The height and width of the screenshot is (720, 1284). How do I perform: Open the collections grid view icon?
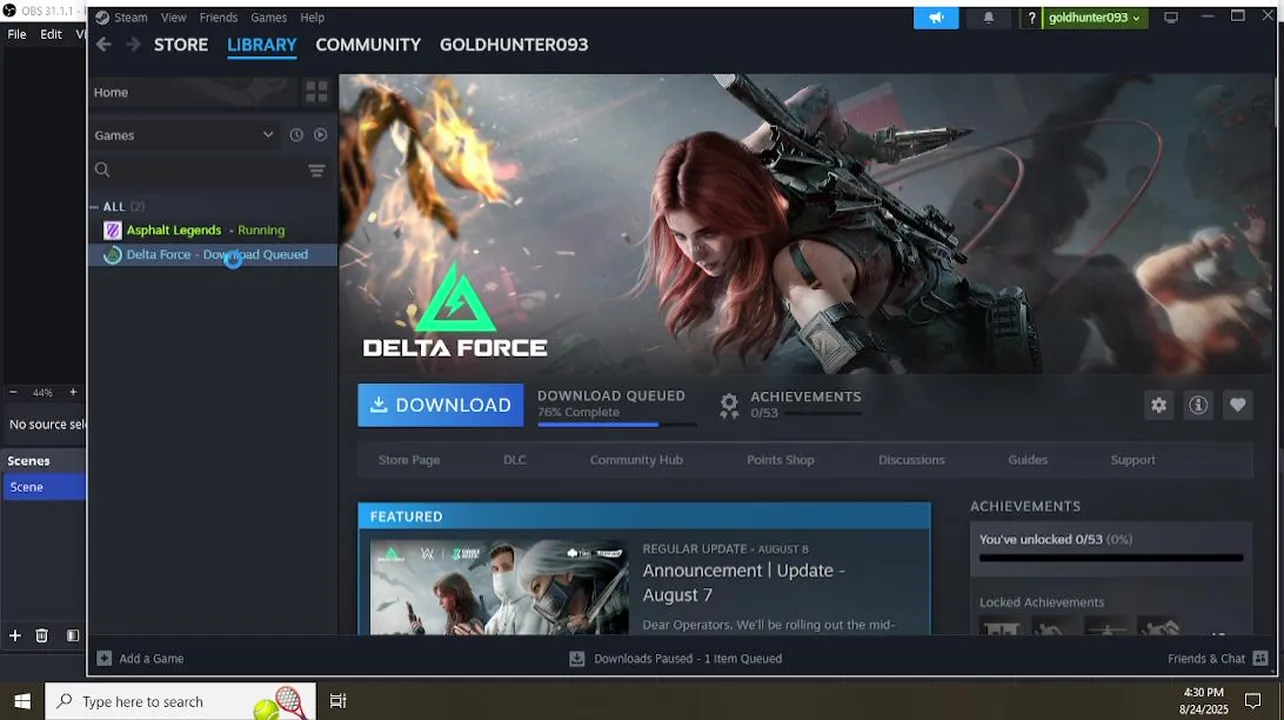tap(316, 92)
